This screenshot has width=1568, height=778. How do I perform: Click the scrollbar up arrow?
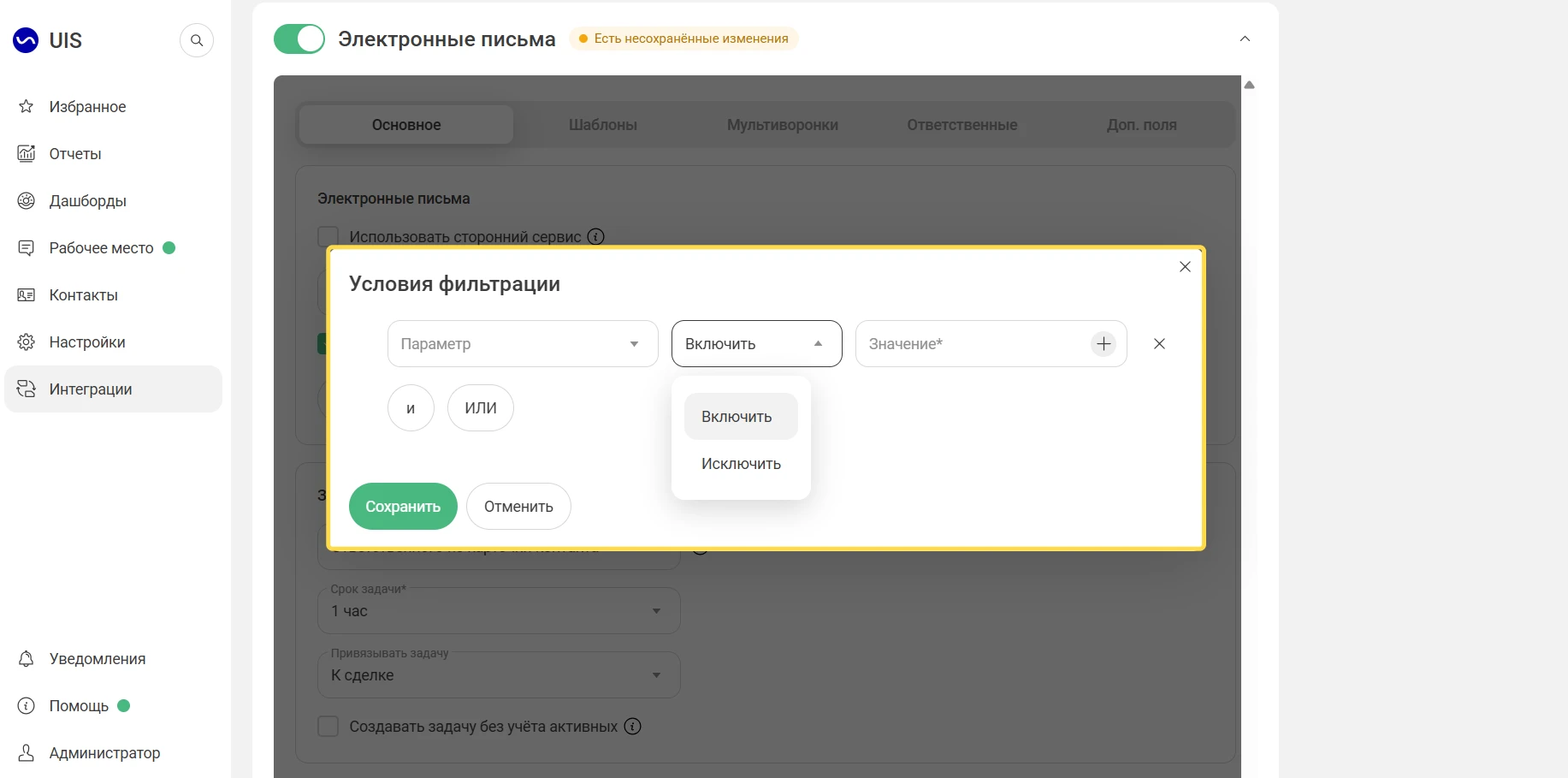coord(1249,85)
